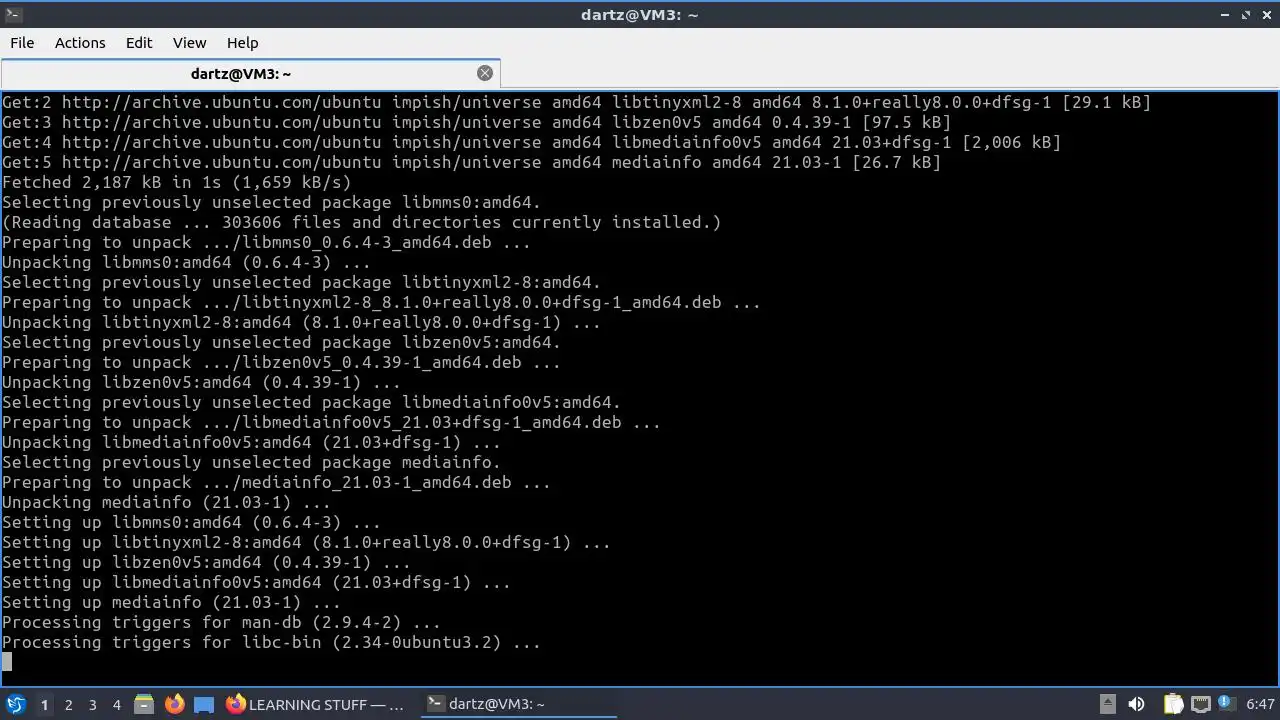Click the show desktop icon in the panel

[204, 705]
